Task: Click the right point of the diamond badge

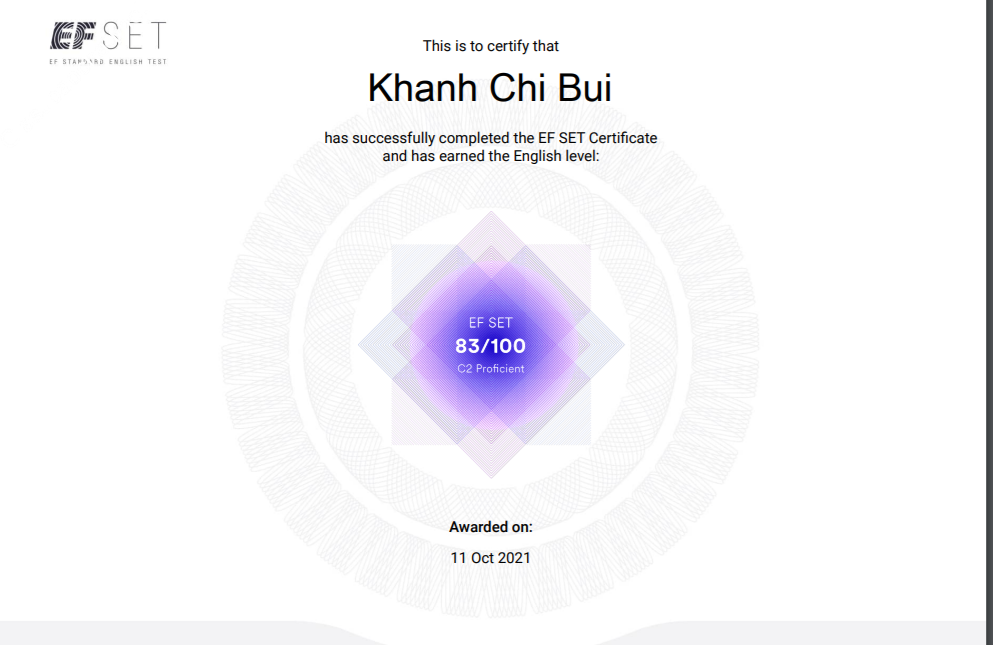Action: pyautogui.click(x=620, y=344)
